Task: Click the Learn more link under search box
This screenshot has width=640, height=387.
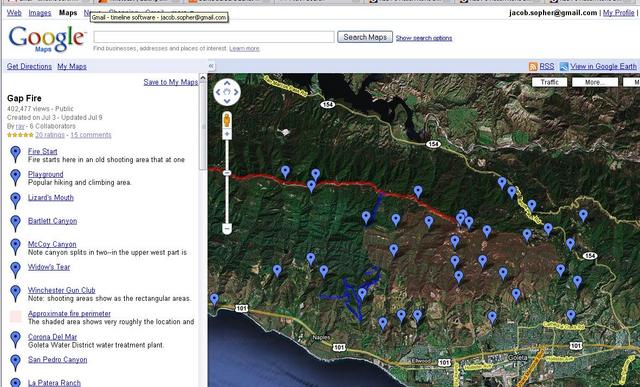Action: (x=244, y=48)
